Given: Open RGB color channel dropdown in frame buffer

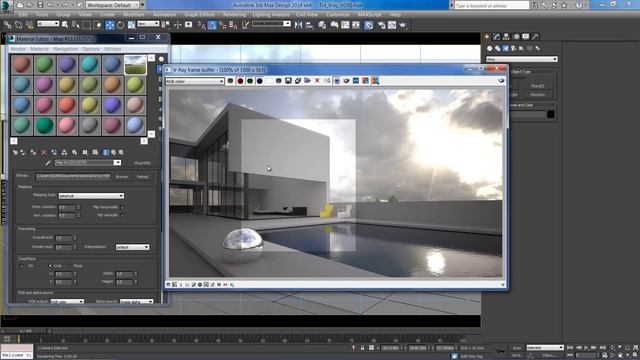Looking at the screenshot, I should tap(195, 81).
